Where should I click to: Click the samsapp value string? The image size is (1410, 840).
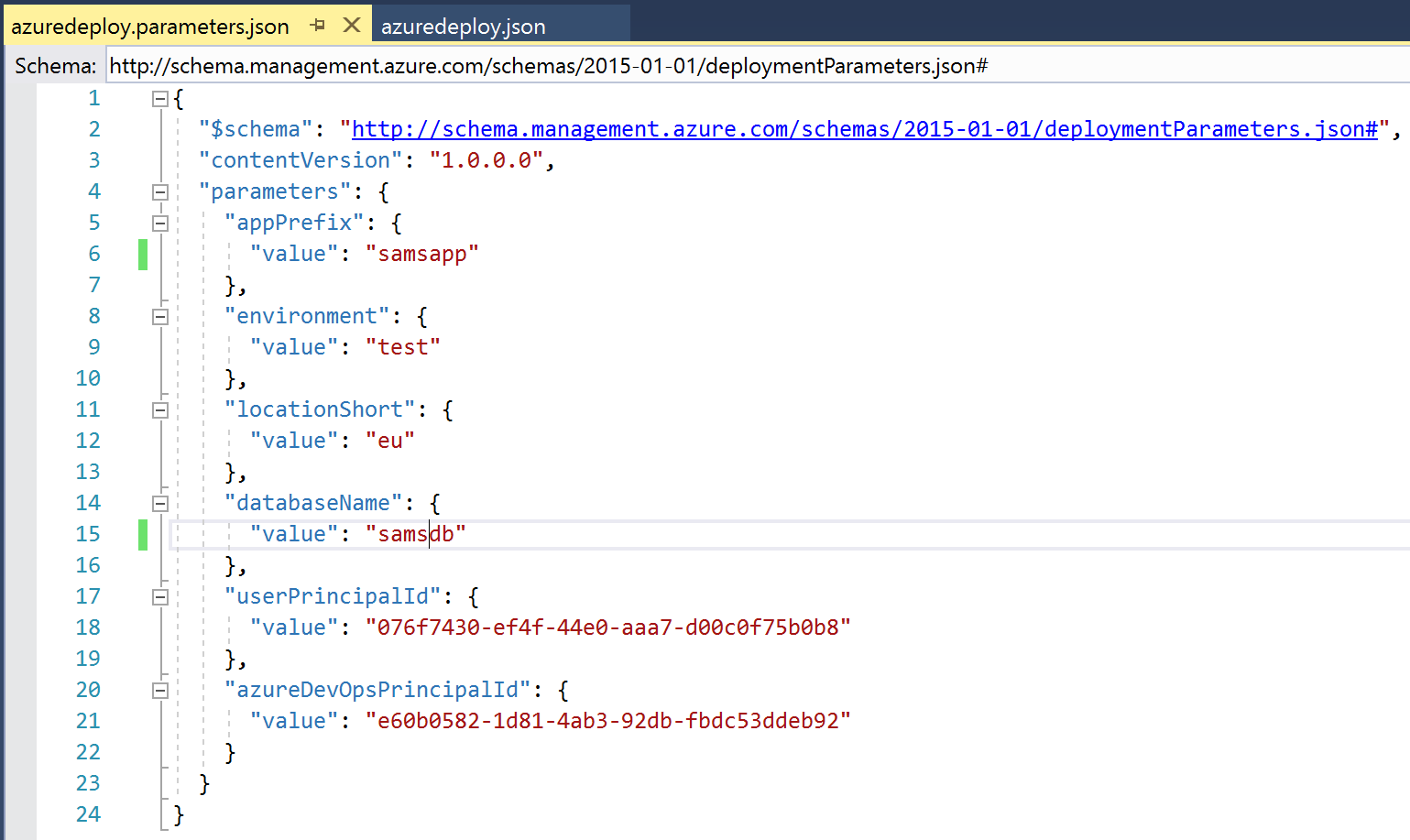click(x=422, y=254)
